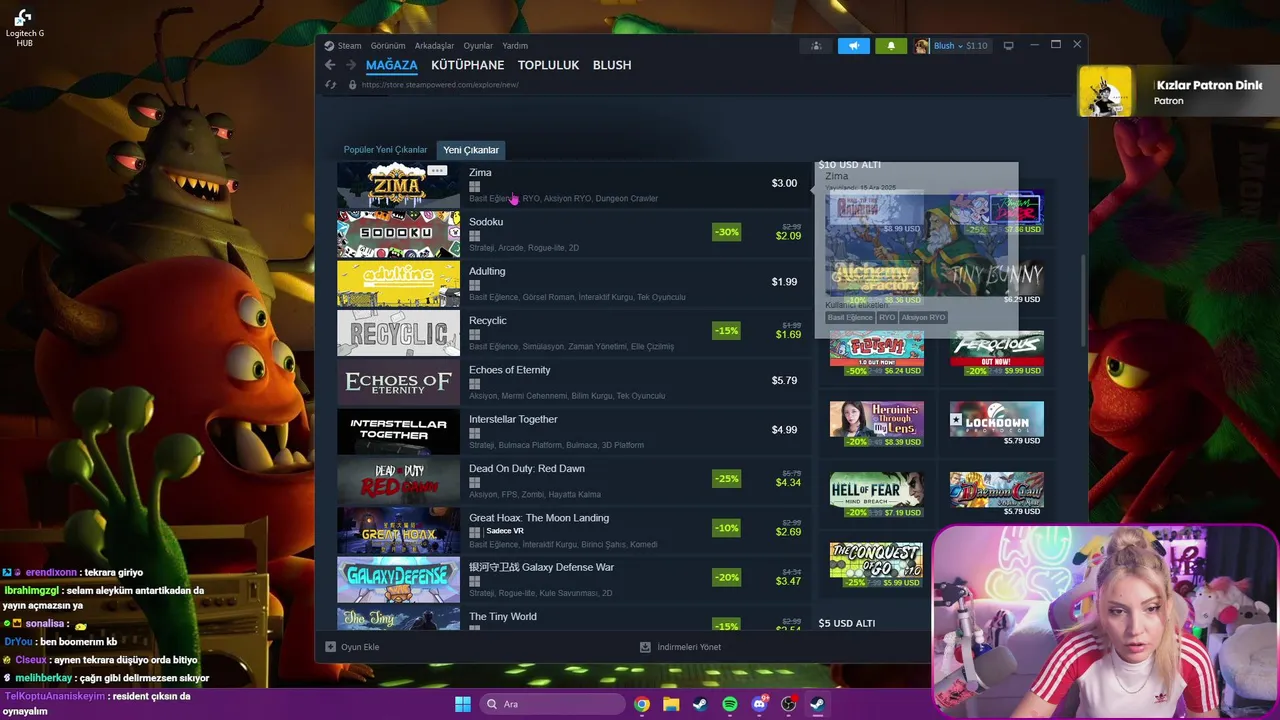Open Spotify from taskbar
The width and height of the screenshot is (1280, 720).
click(730, 704)
